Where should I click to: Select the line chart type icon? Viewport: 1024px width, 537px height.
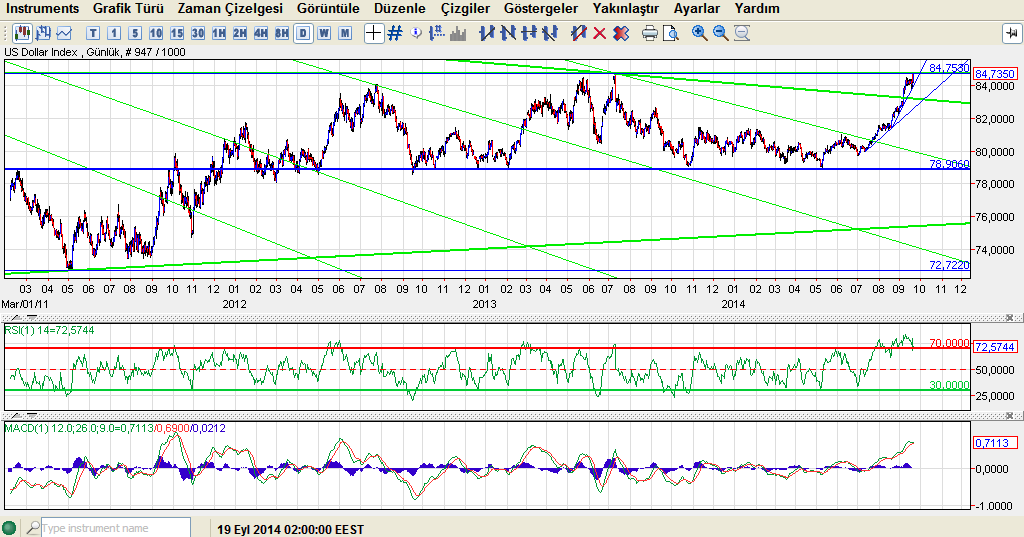pyautogui.click(x=64, y=33)
